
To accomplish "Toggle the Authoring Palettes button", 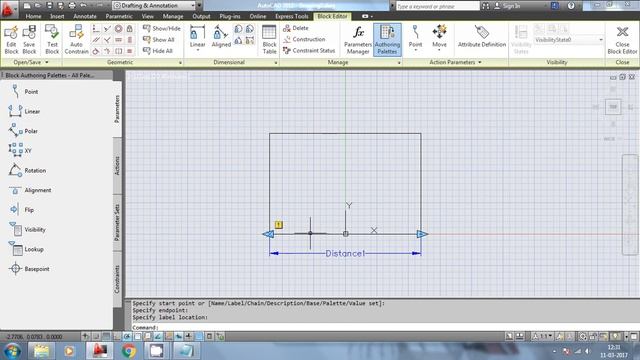I will pyautogui.click(x=387, y=39).
